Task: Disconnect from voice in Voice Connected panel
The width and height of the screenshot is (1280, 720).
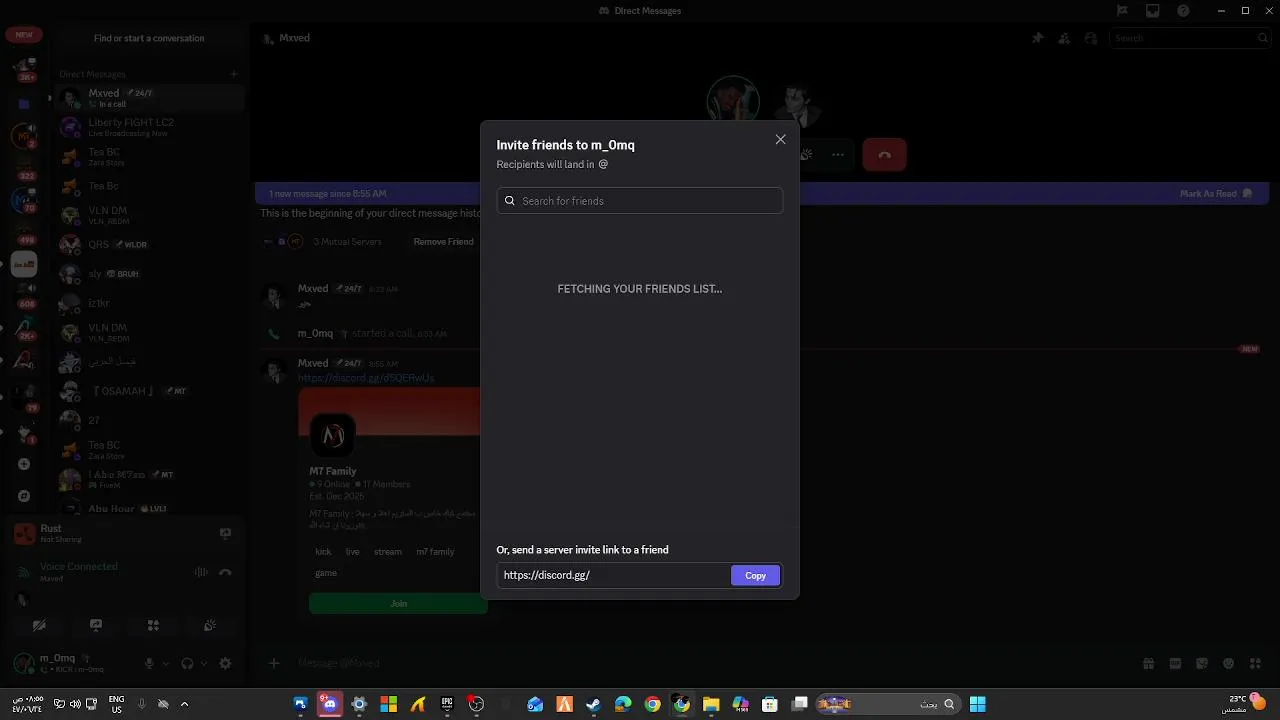Action: (x=225, y=572)
